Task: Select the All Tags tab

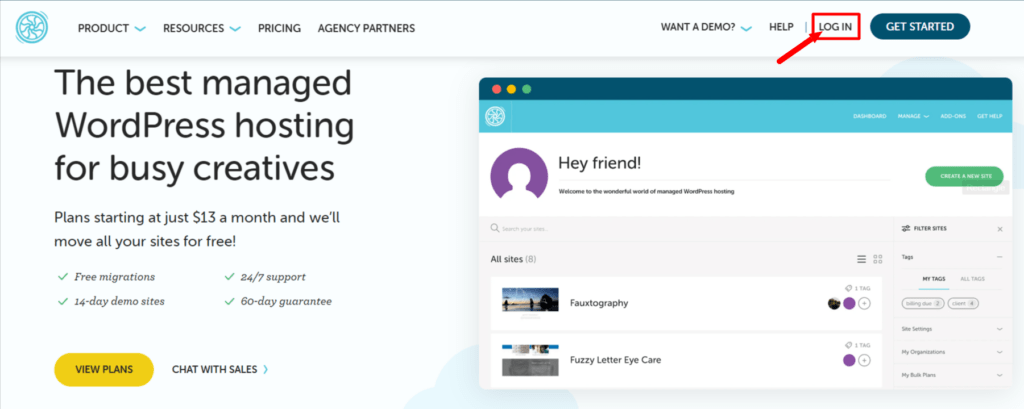Action: click(972, 279)
